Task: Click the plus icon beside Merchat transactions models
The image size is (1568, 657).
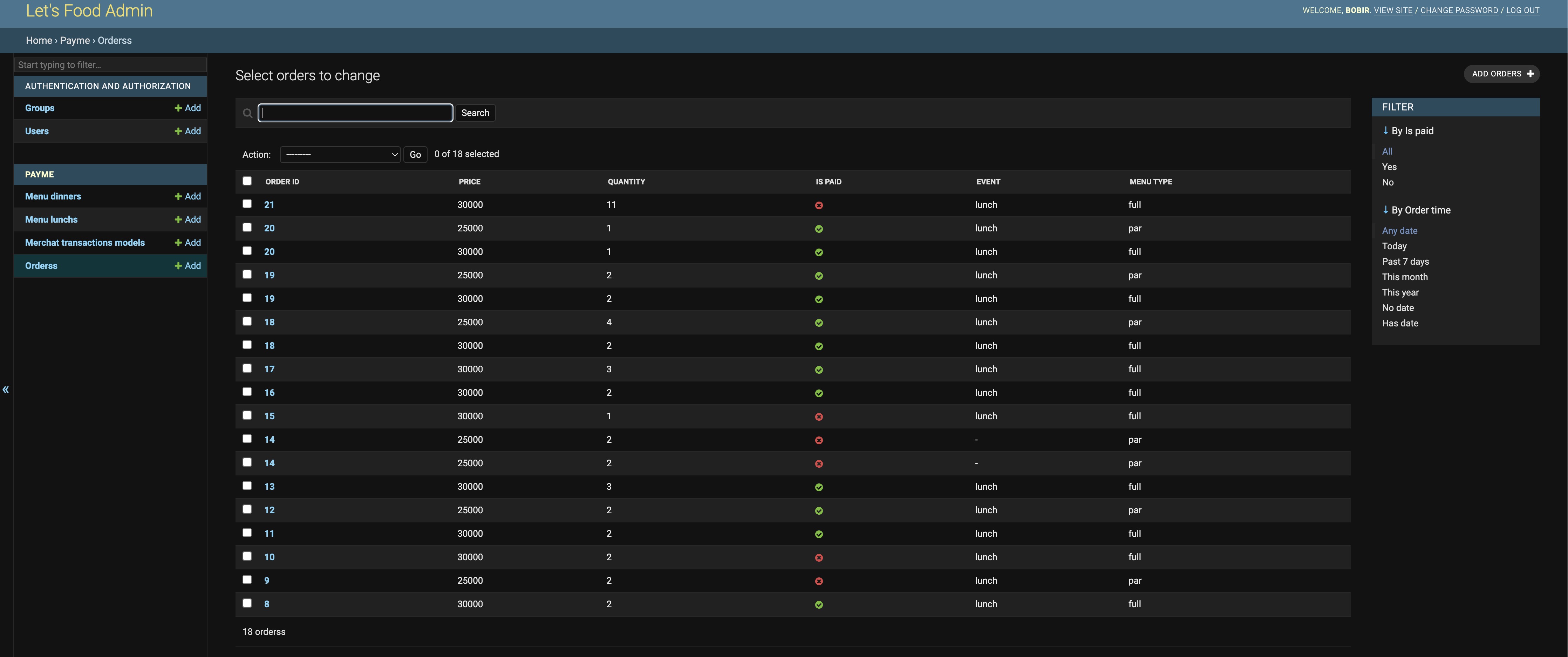Action: 178,242
